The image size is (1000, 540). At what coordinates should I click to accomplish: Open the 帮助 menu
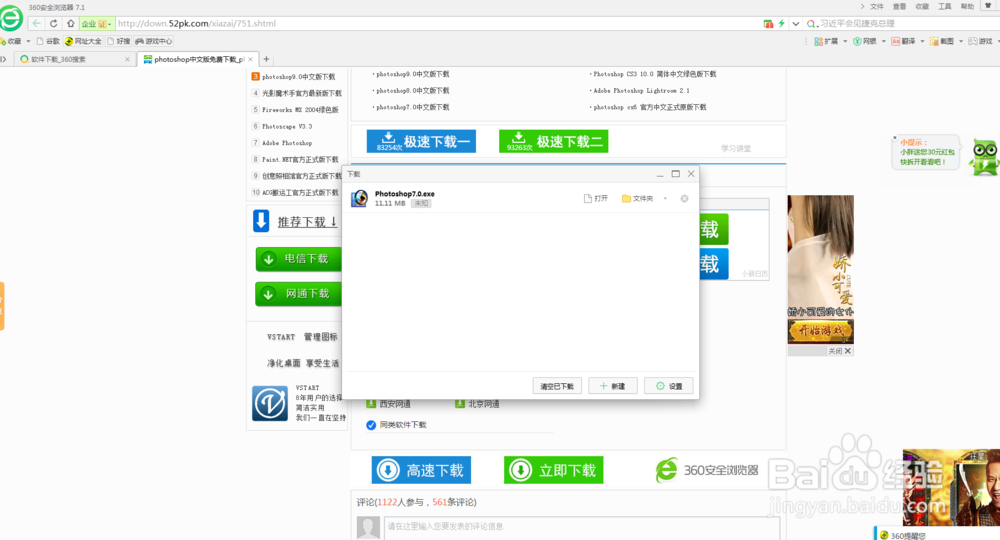point(967,6)
